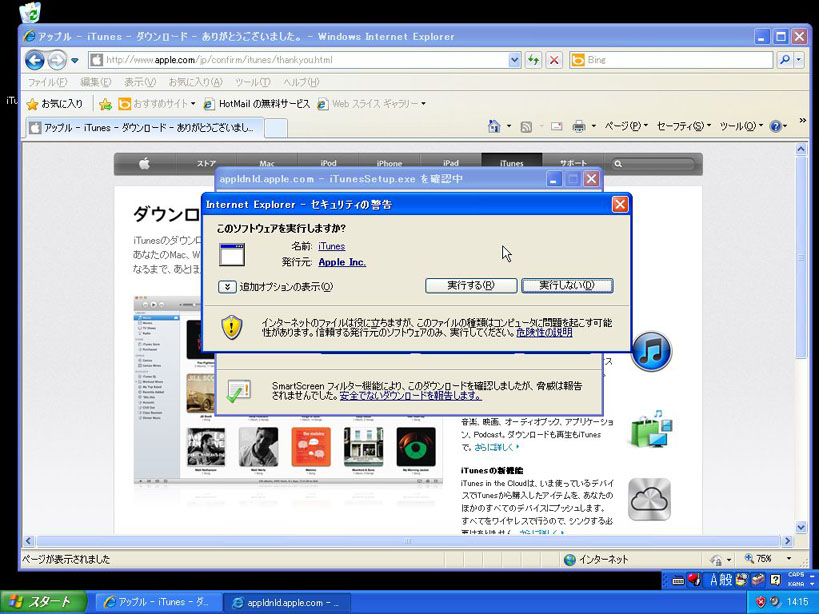Click the IE back navigation arrow
The width and height of the screenshot is (819, 614).
pyautogui.click(x=35, y=60)
